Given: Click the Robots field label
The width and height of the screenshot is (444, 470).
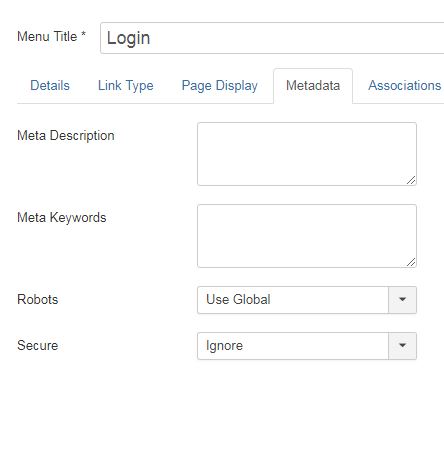Looking at the screenshot, I should [38, 299].
